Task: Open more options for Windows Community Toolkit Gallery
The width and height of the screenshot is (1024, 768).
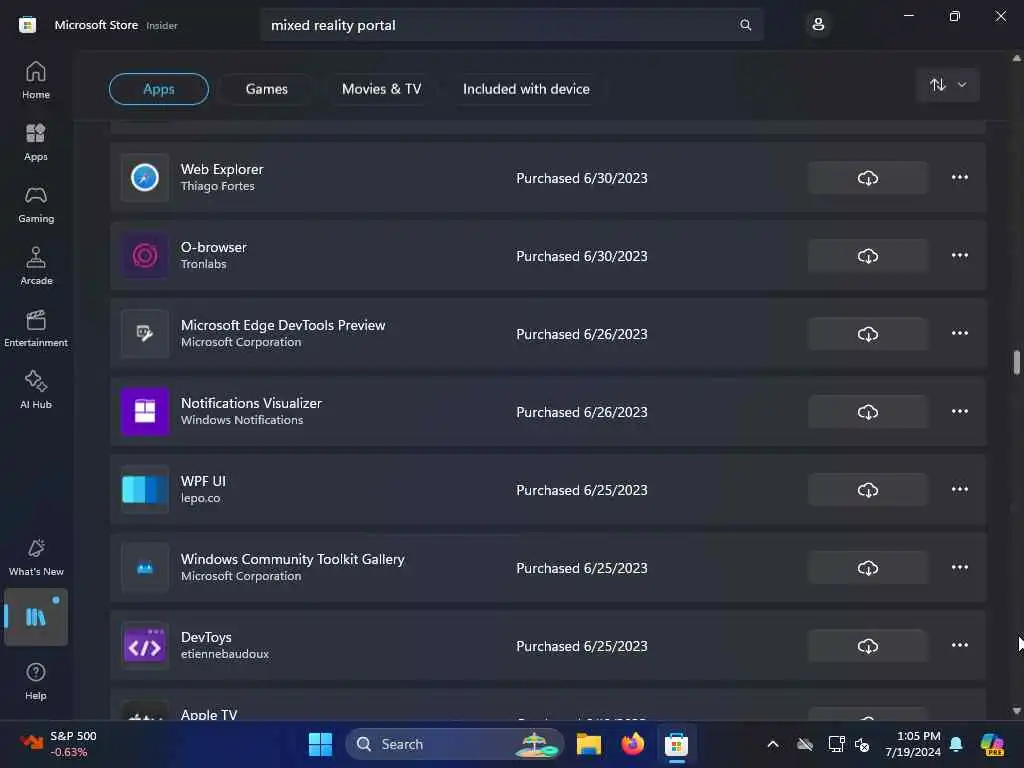Action: (x=959, y=568)
